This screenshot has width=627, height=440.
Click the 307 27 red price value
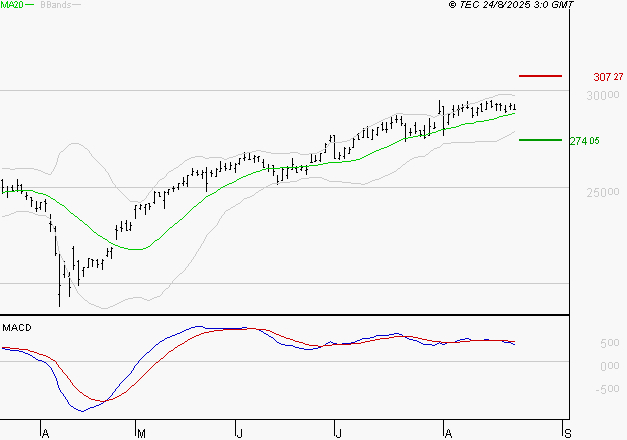[x=608, y=77]
